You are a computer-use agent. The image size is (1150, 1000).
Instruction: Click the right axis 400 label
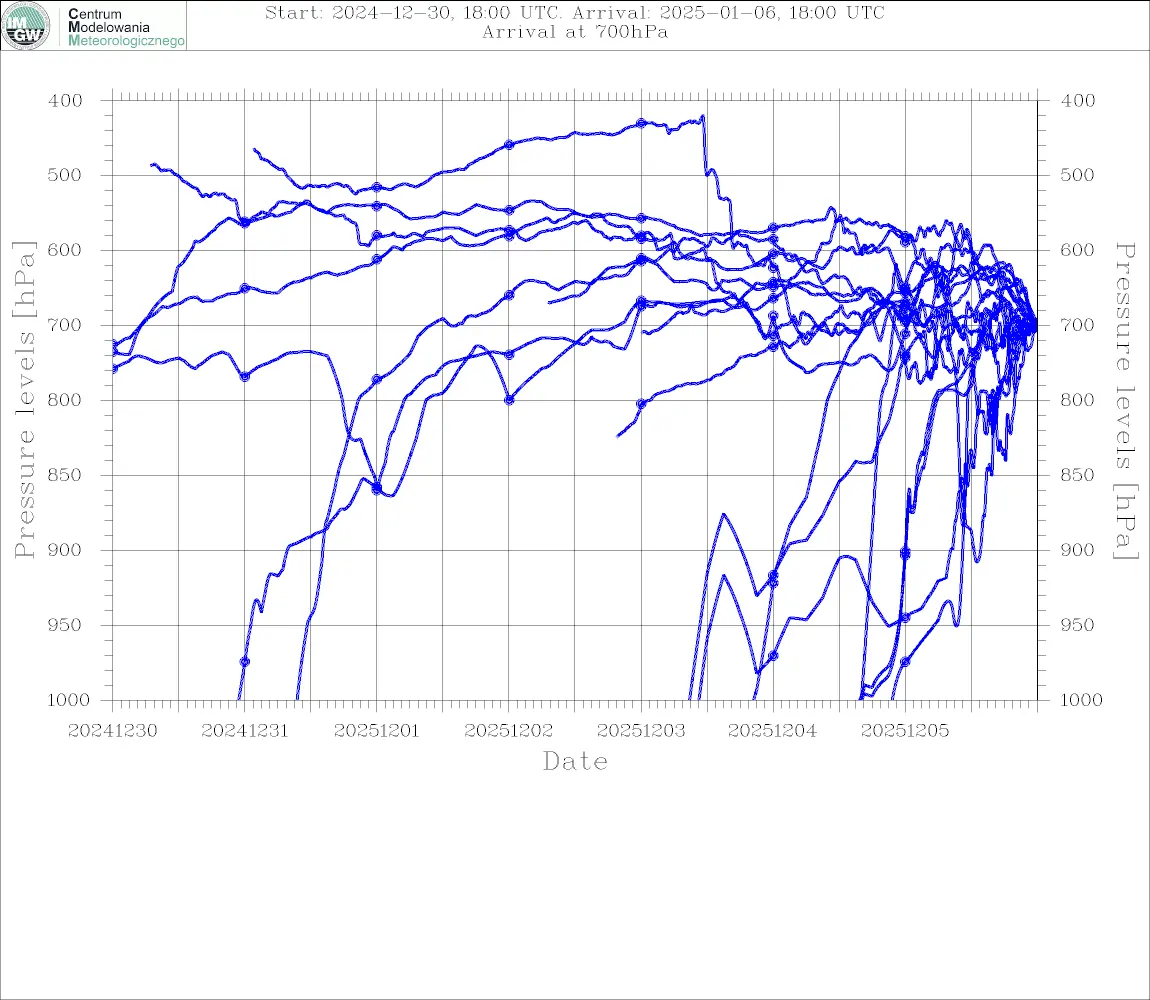tap(1077, 101)
